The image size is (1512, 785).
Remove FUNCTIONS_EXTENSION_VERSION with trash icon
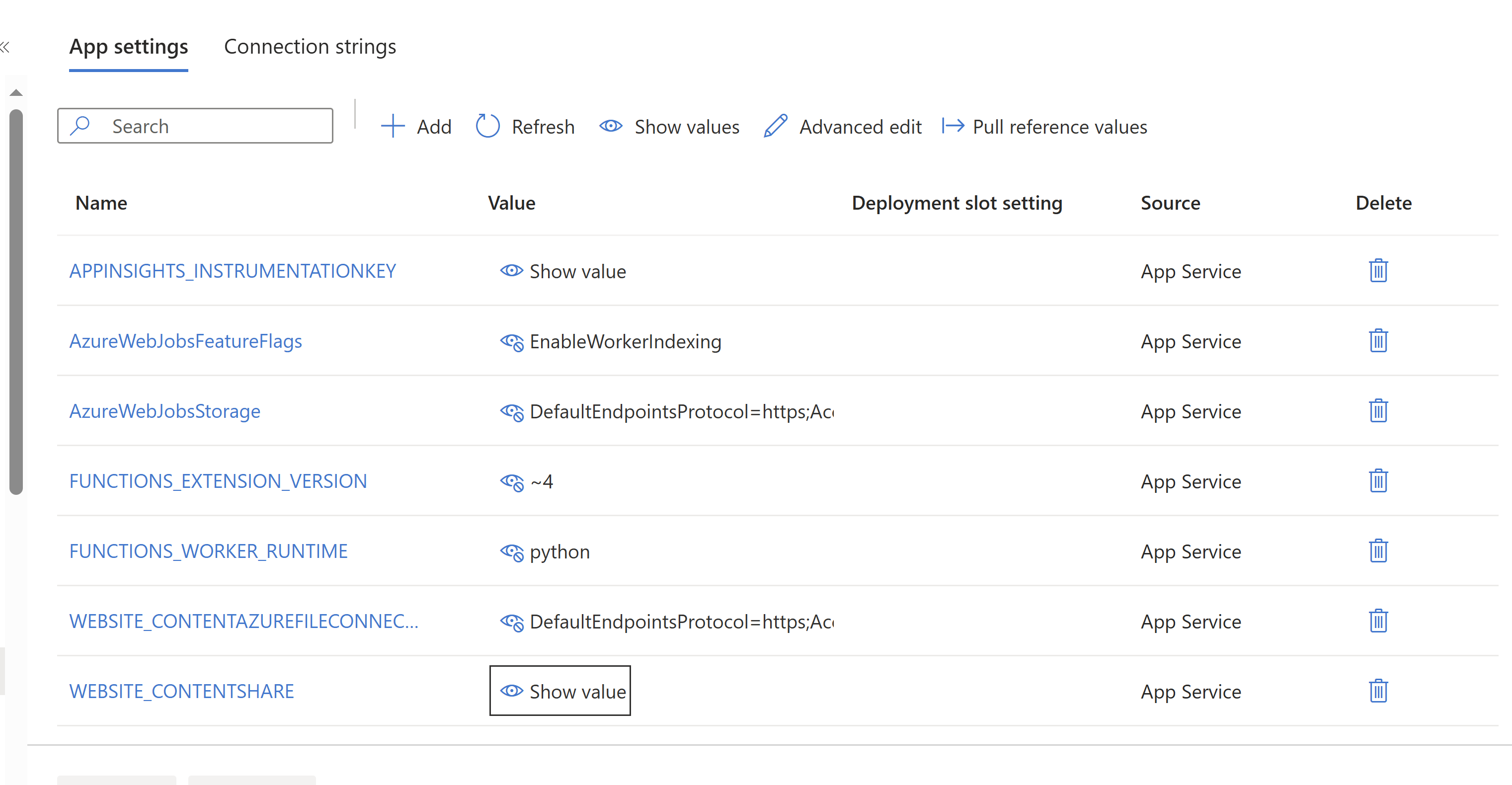coord(1377,481)
